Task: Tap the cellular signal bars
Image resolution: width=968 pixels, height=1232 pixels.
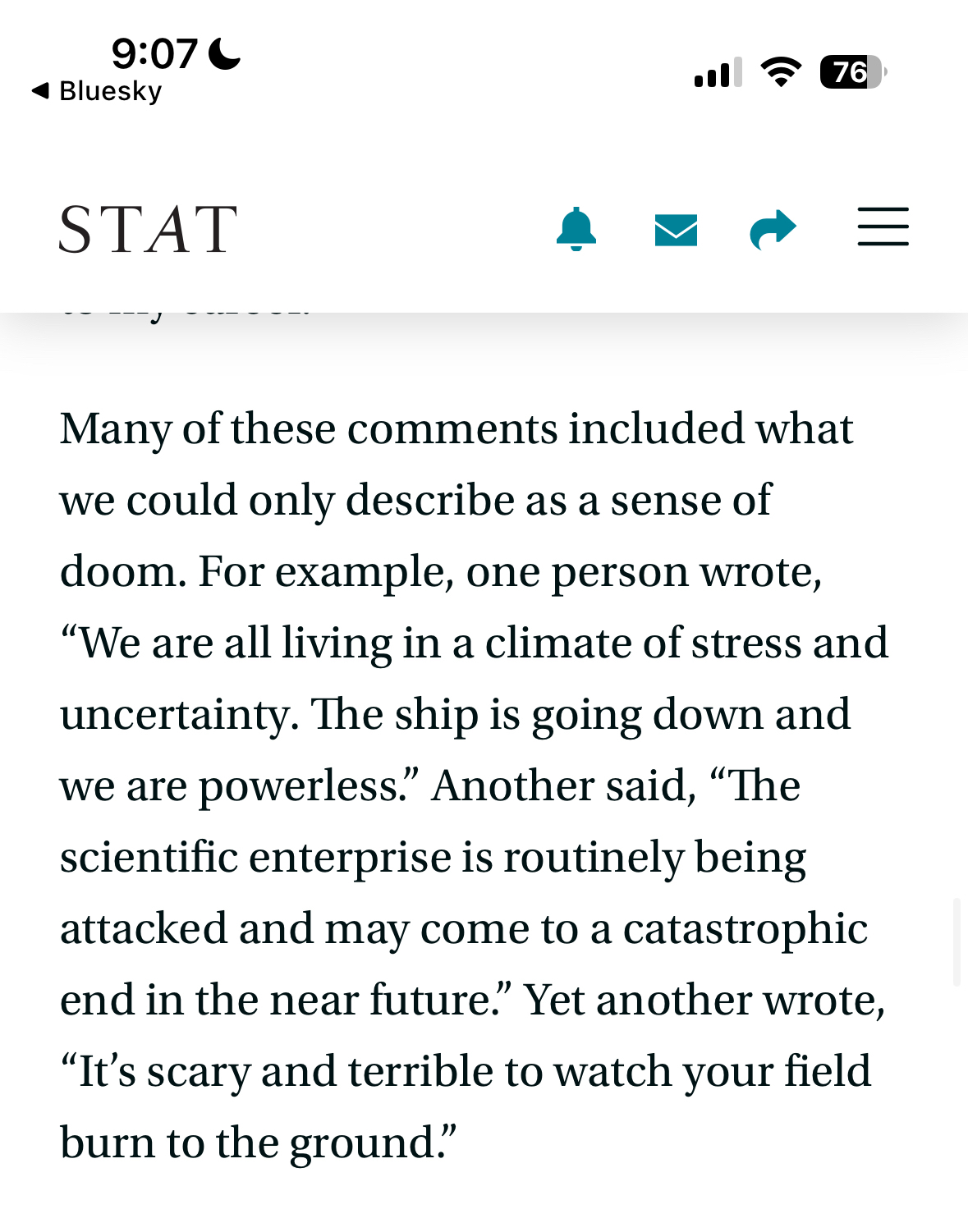Action: point(718,72)
